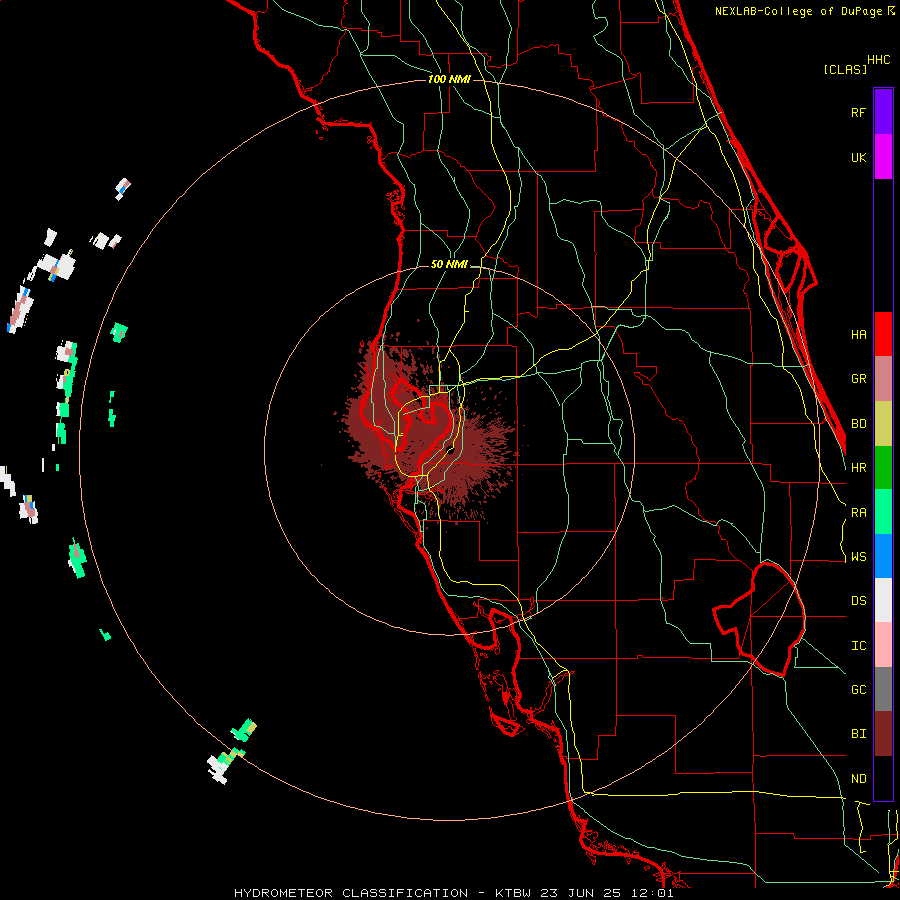
Task: Click the RF legend label
Action: point(858,112)
